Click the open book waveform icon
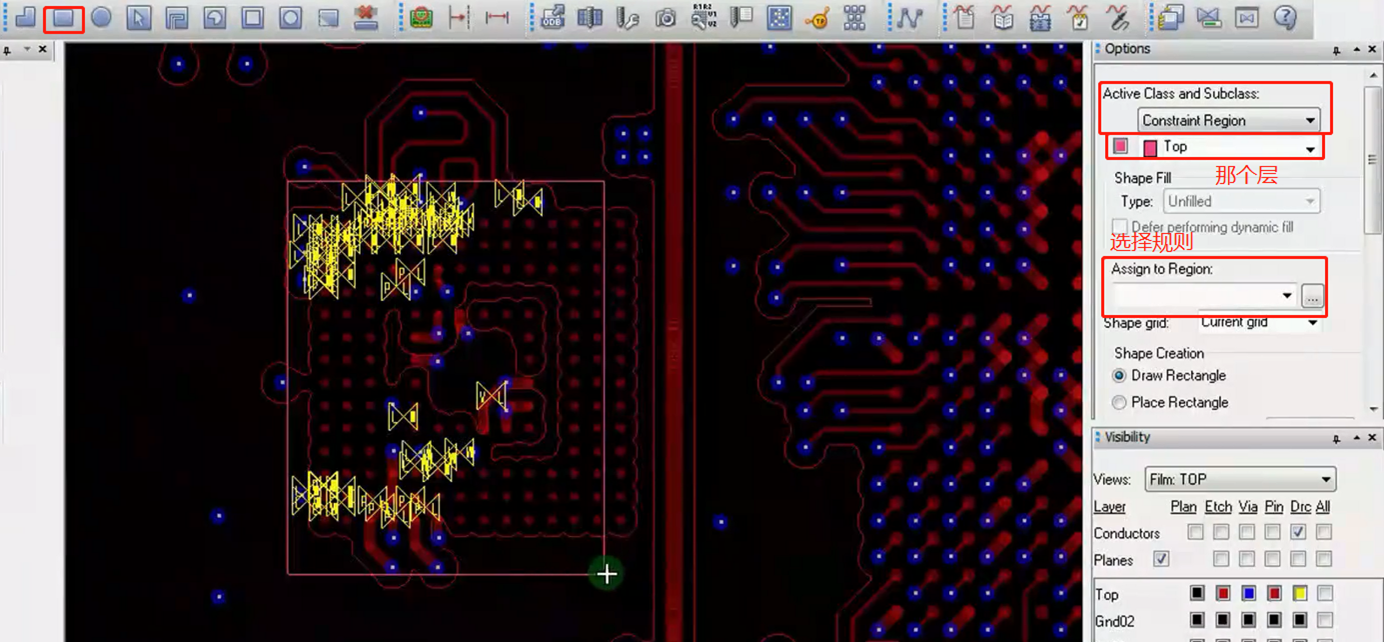Viewport: 1384px width, 642px height. 1002,18
